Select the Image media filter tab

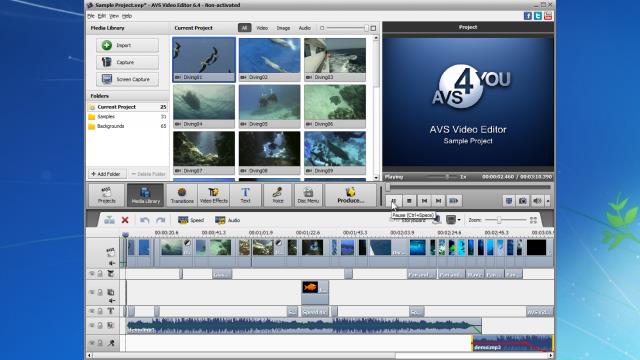[x=283, y=28]
